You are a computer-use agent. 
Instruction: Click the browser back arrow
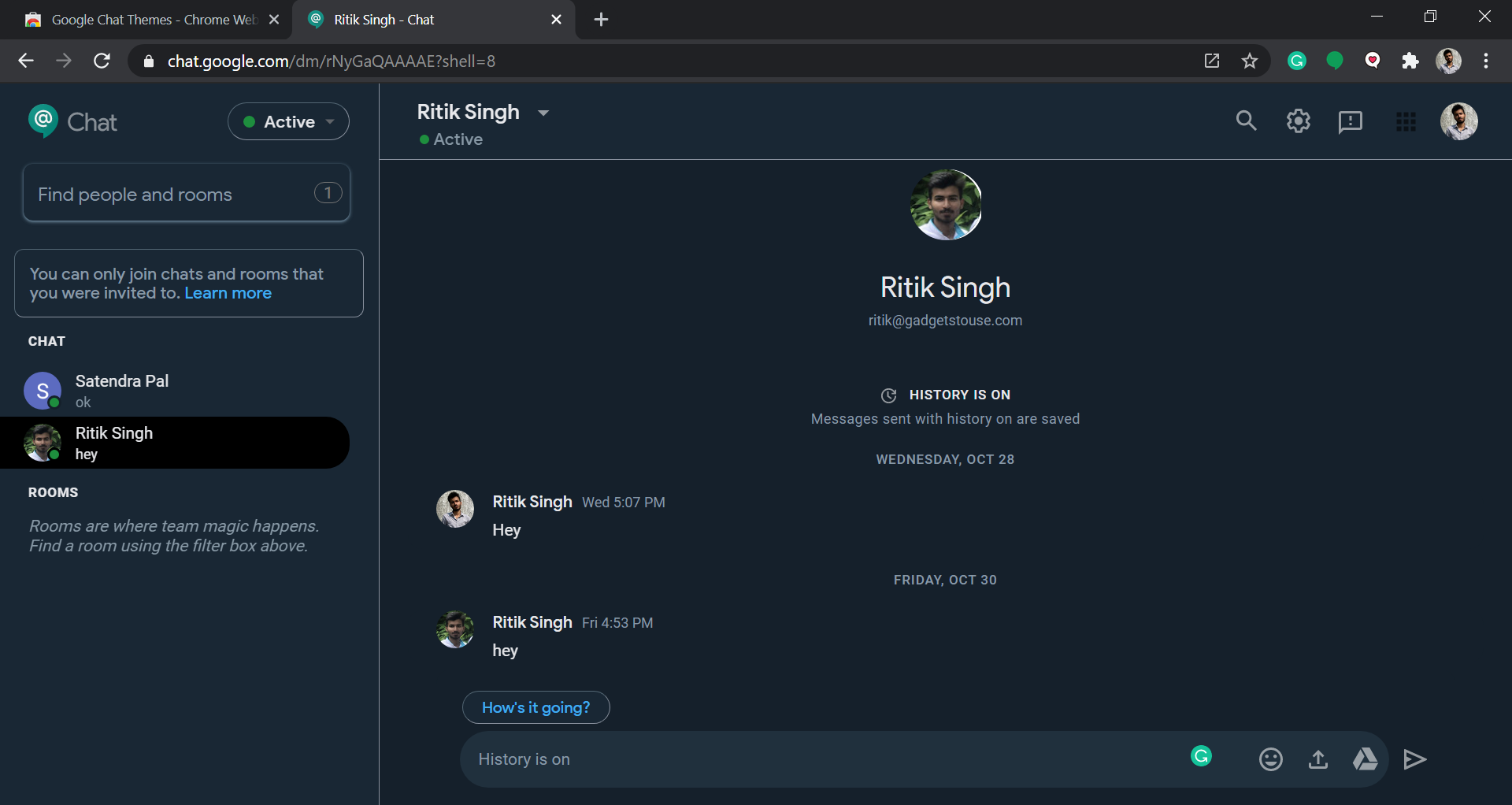26,61
